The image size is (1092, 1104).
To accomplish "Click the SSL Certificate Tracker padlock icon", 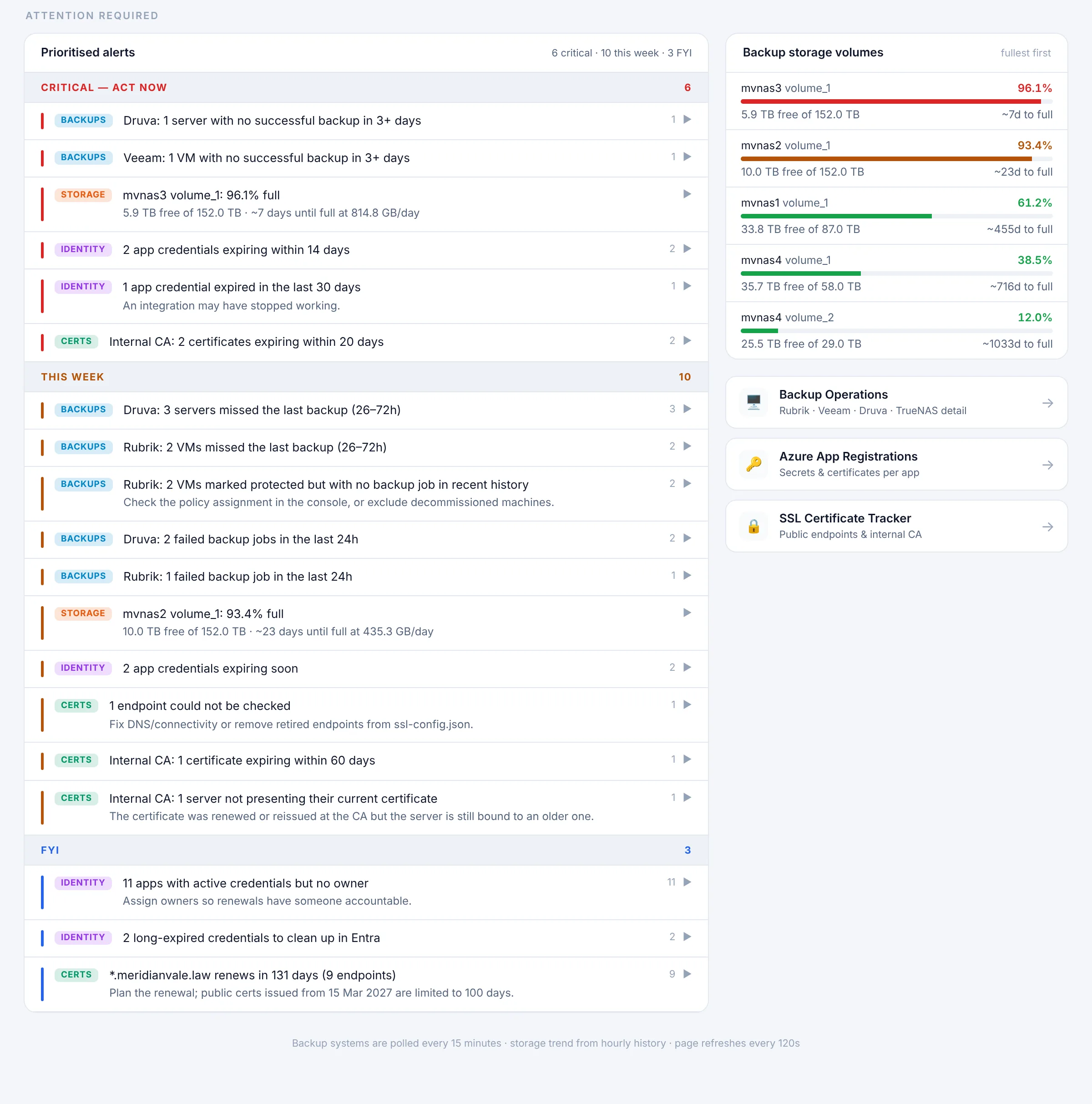I will 753,526.
